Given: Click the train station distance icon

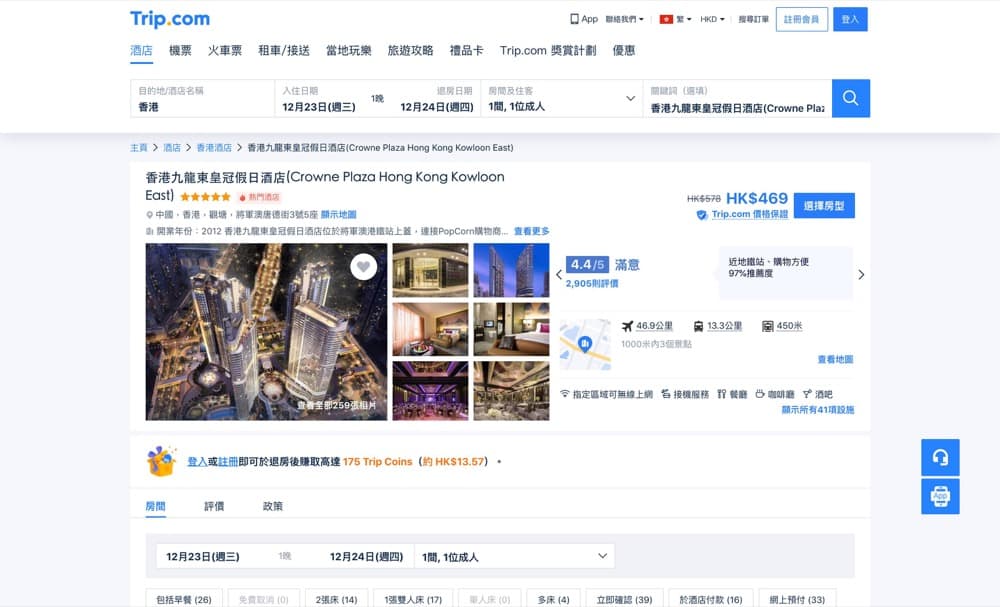Looking at the screenshot, I should pyautogui.click(x=698, y=326).
